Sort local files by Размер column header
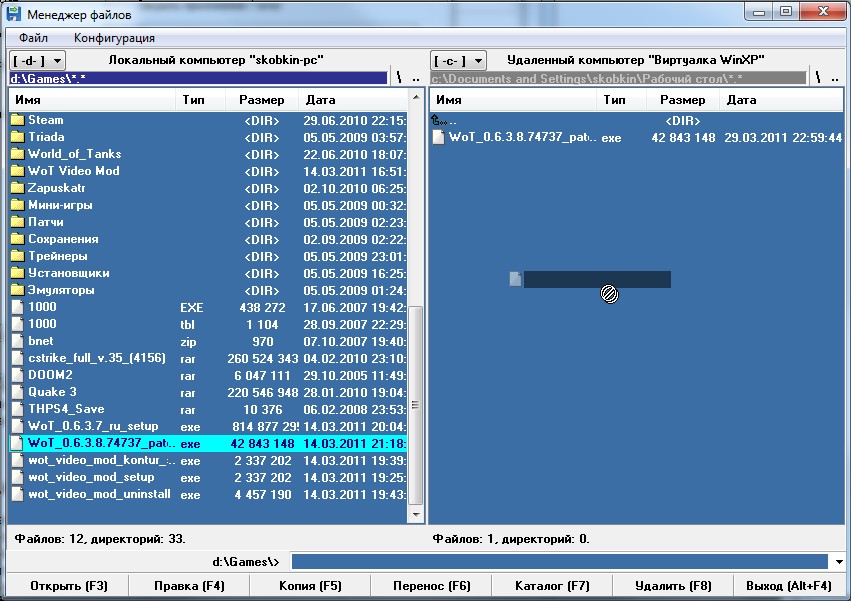Viewport: 851px width, 601px height. [262, 100]
